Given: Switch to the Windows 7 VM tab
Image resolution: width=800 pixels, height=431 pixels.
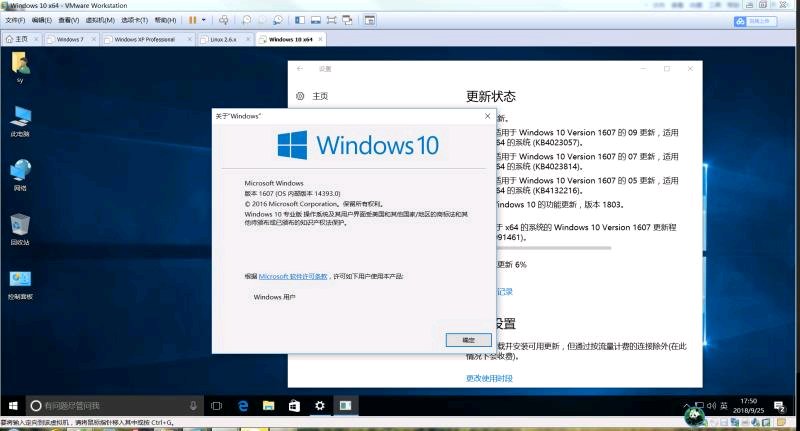Looking at the screenshot, I should pyautogui.click(x=70, y=39).
